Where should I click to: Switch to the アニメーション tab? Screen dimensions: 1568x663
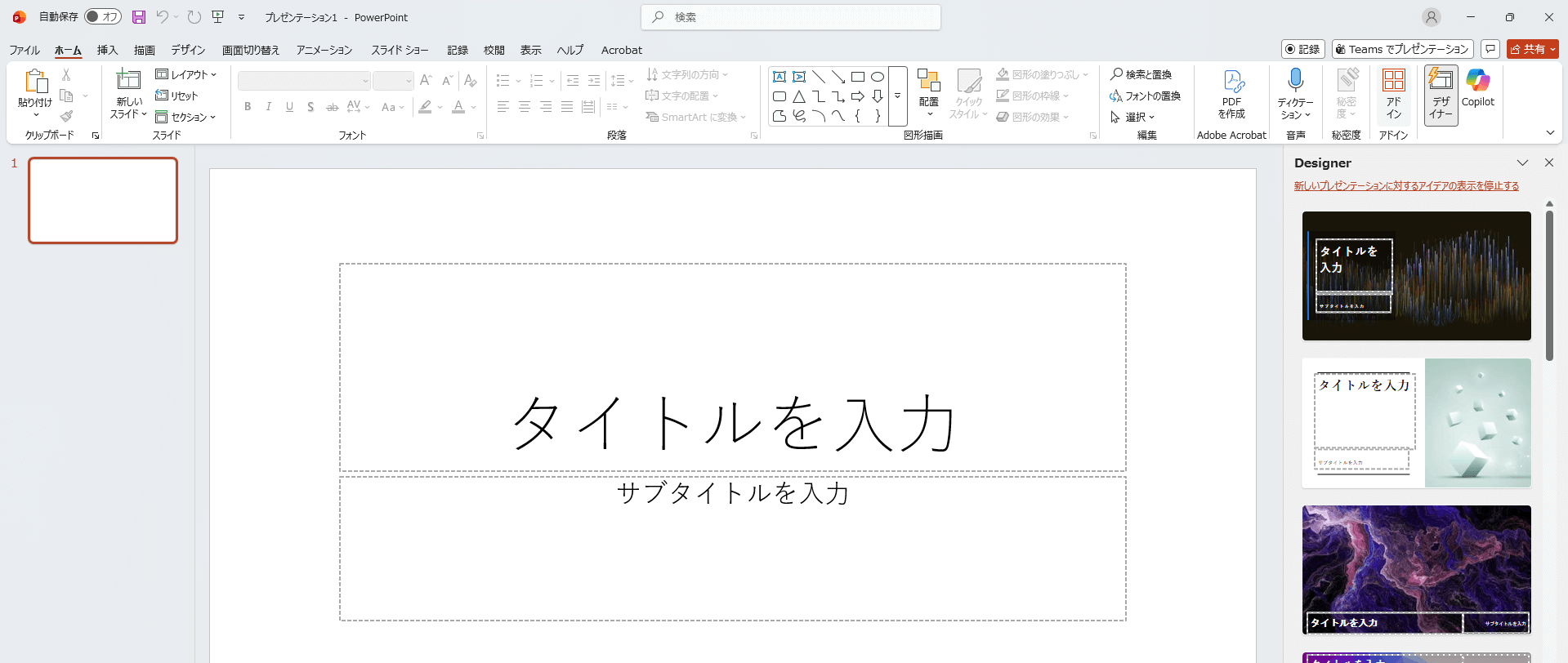(324, 50)
